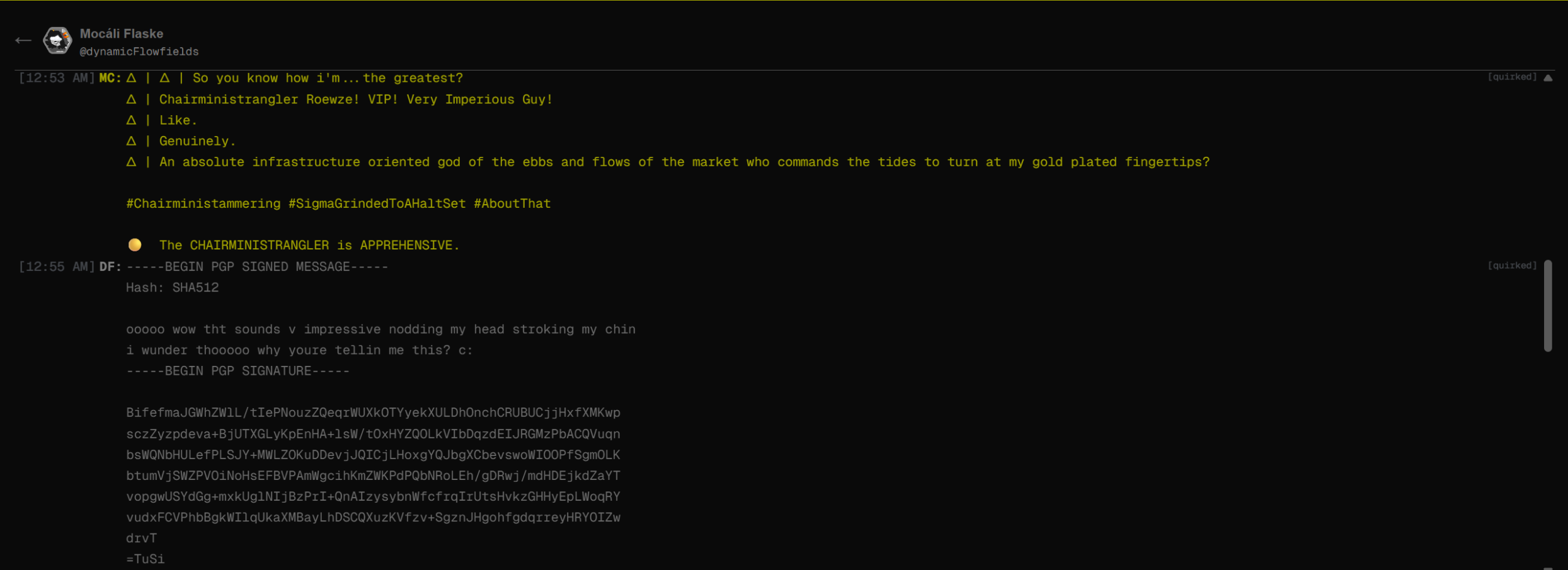This screenshot has width=1568, height=570.
Task: Open the #SigmaGrindedToAHaltSet hashtag
Action: coord(377,203)
